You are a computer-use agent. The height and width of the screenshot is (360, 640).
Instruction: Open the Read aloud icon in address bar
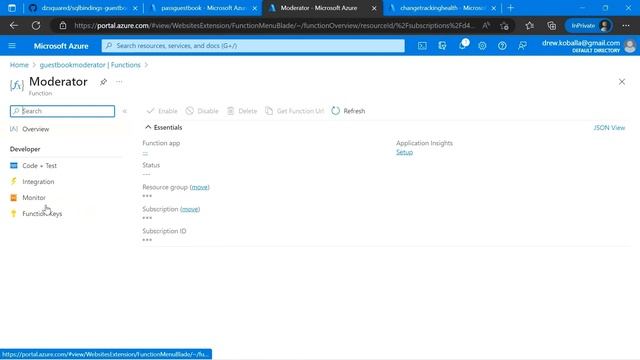click(x=486, y=26)
